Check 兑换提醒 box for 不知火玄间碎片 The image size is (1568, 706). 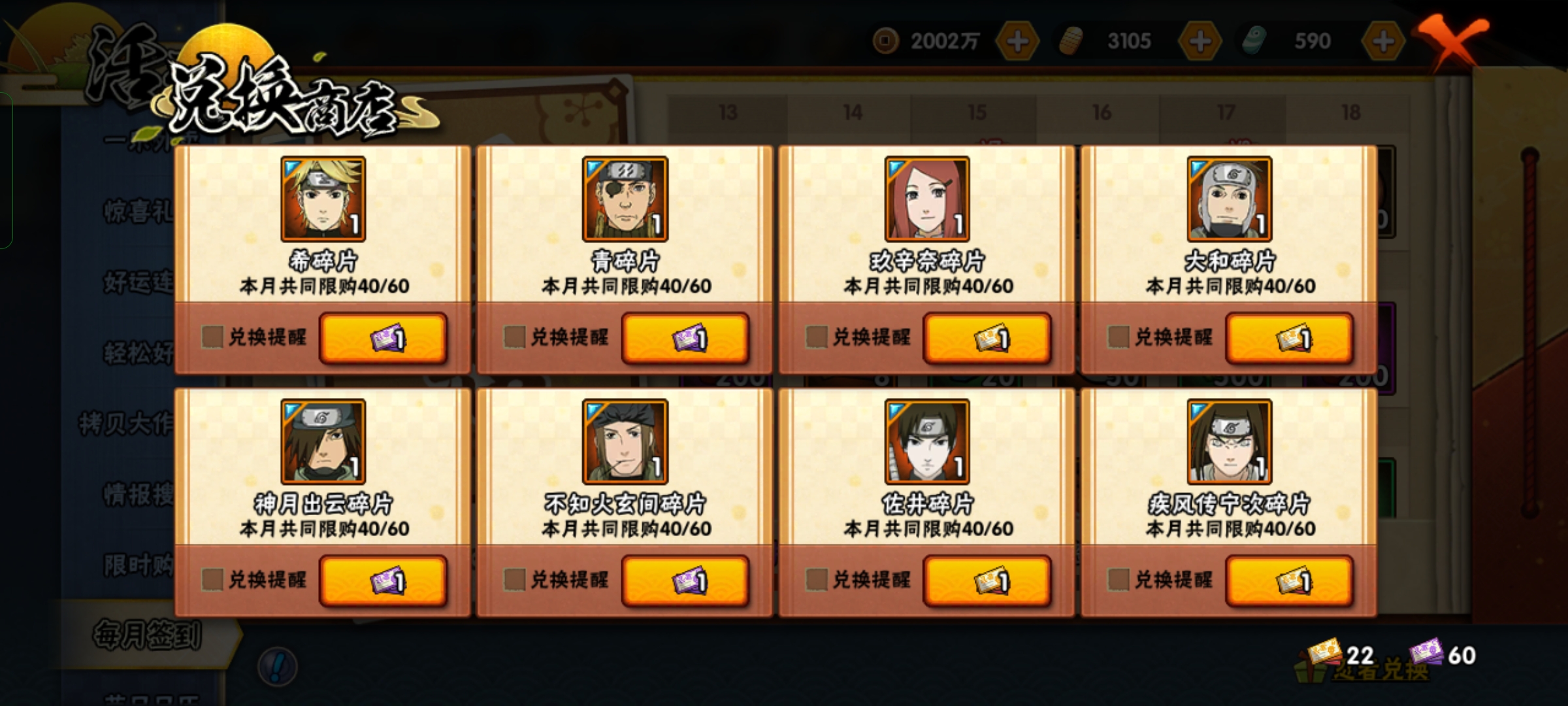click(x=515, y=579)
